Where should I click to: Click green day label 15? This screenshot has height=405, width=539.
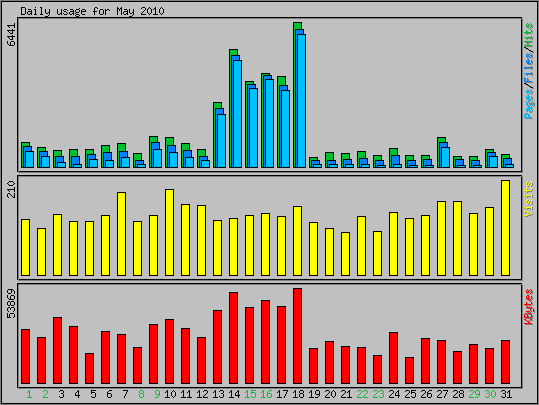(x=250, y=394)
